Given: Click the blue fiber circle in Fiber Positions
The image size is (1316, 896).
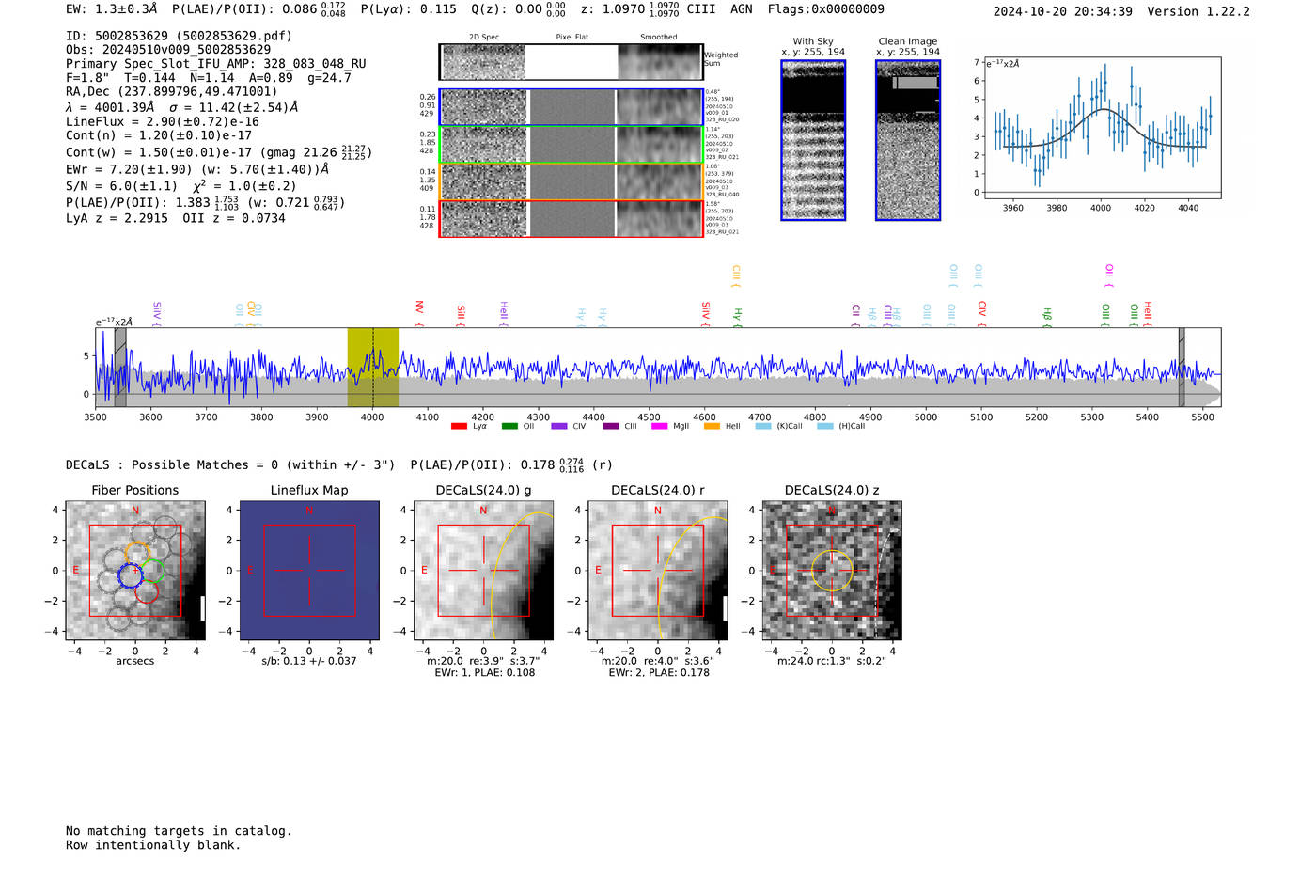Looking at the screenshot, I should click(131, 576).
